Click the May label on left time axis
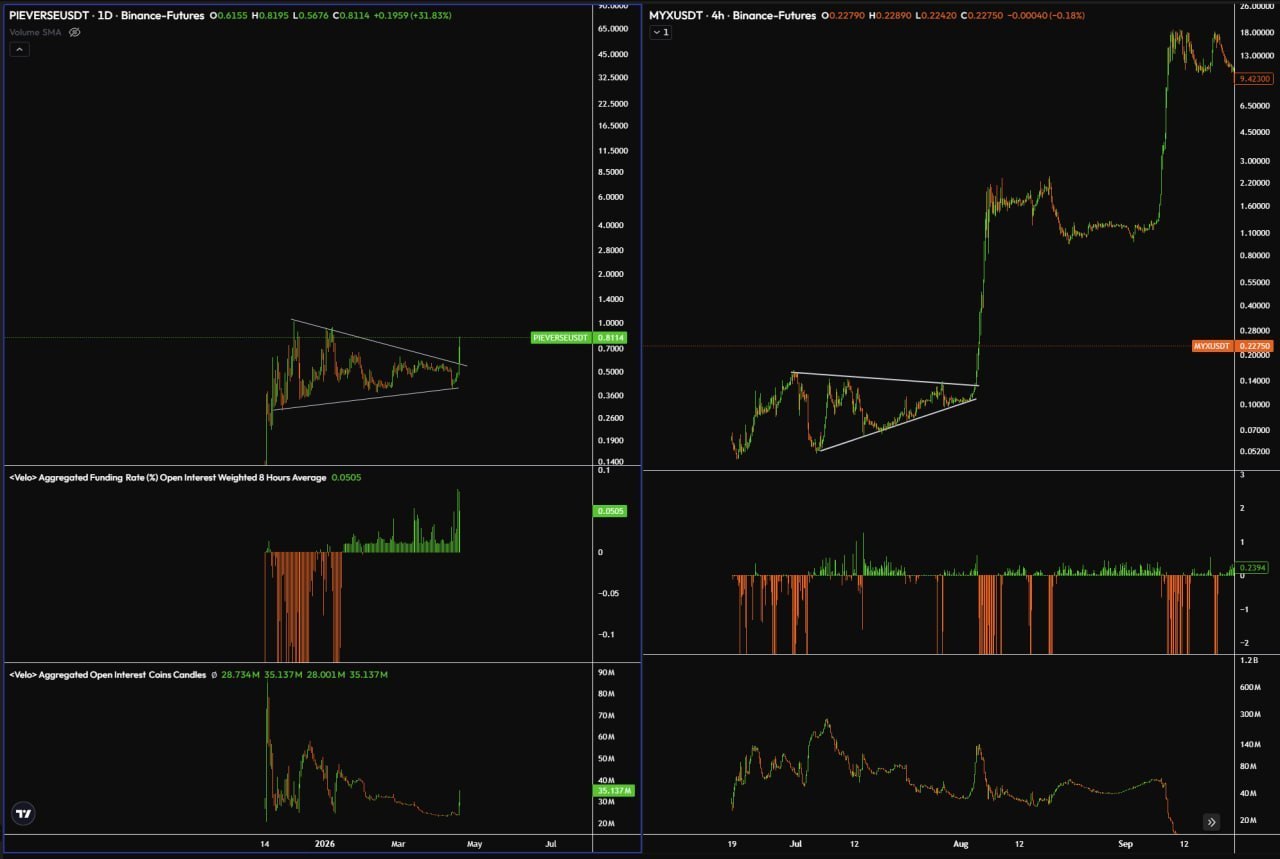The image size is (1280, 859). [474, 844]
